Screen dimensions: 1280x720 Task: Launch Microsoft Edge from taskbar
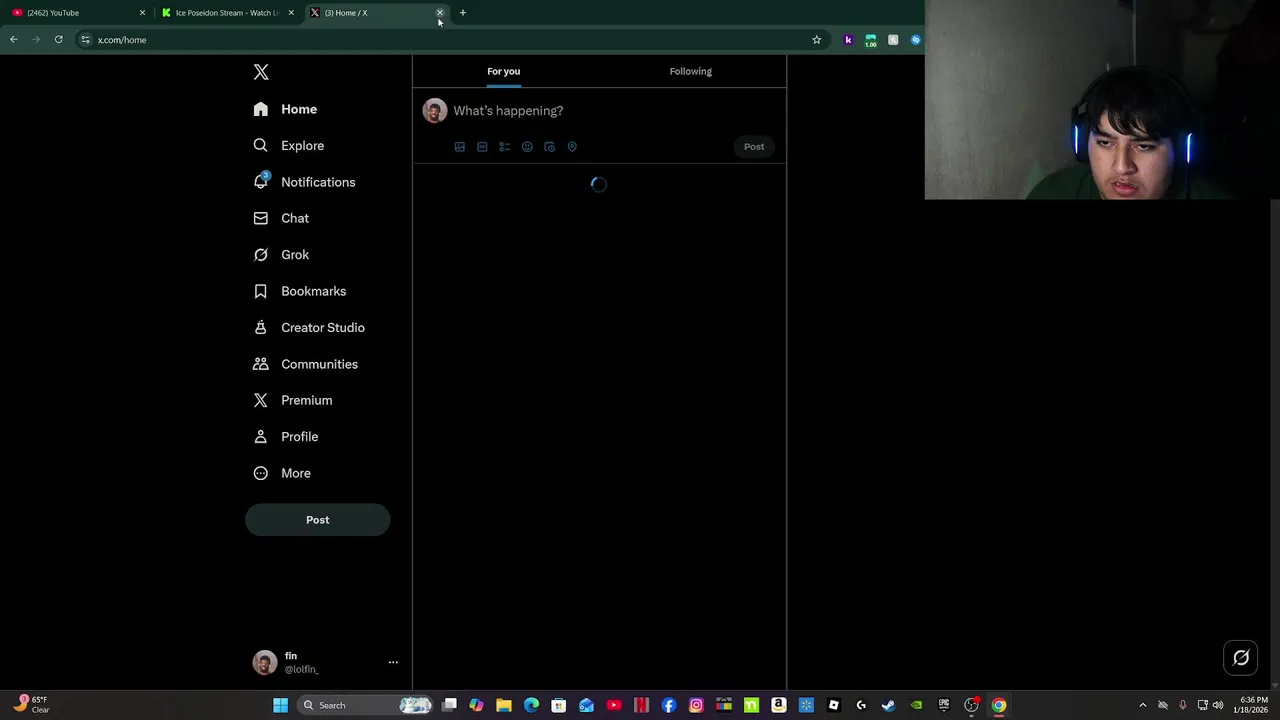[x=531, y=705]
